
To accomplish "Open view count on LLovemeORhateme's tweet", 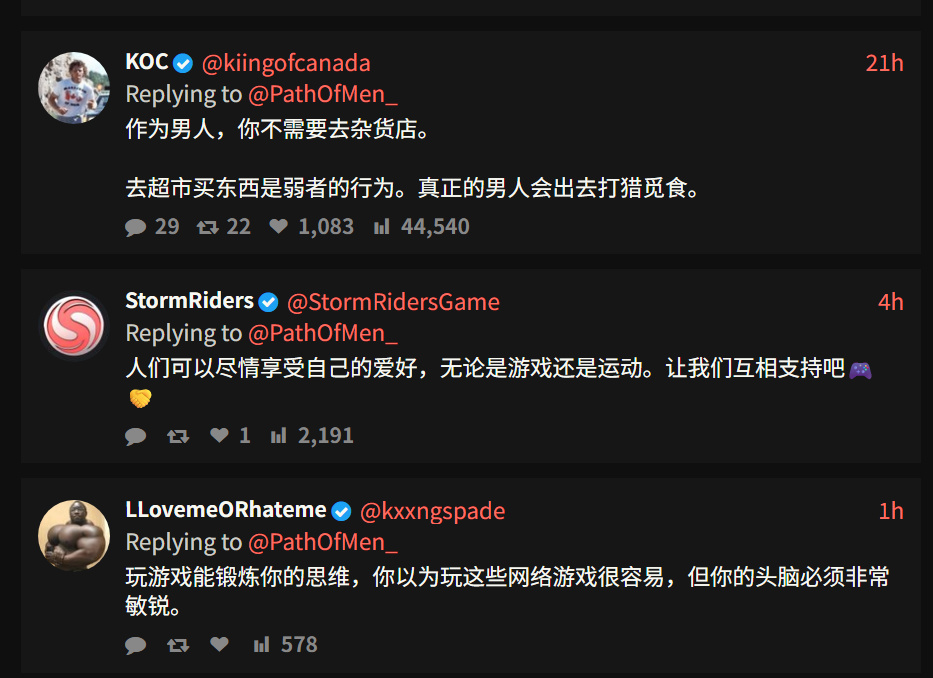I will pyautogui.click(x=262, y=645).
